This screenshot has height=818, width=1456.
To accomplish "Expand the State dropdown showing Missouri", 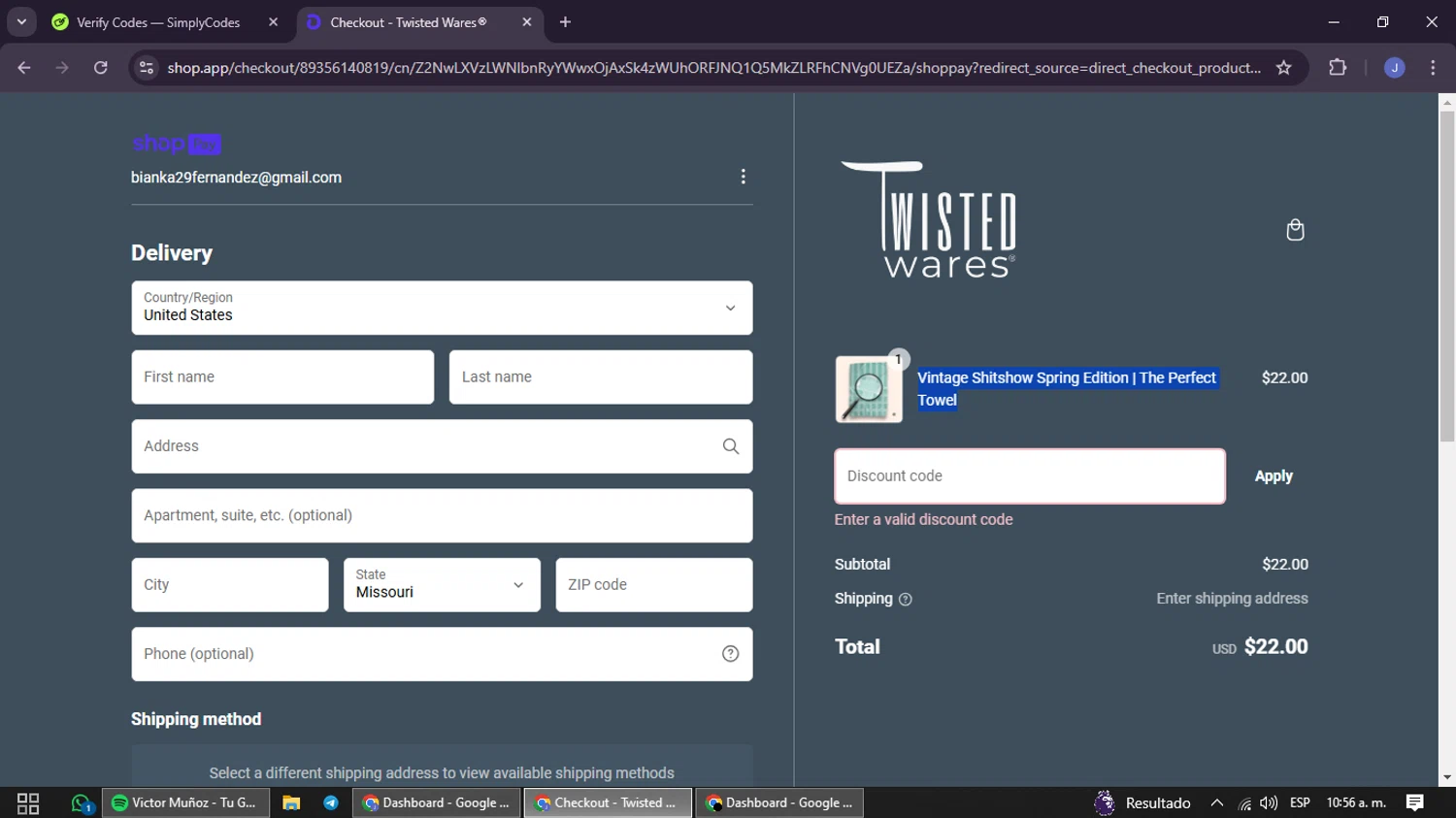I will click(x=442, y=585).
